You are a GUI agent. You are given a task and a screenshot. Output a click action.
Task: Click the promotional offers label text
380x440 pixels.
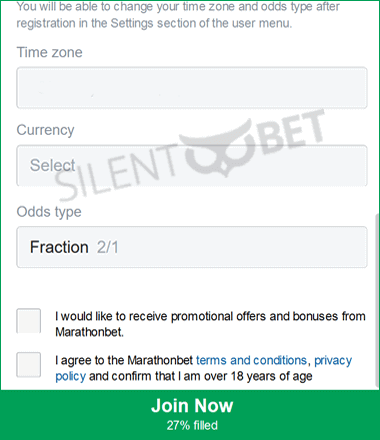click(210, 324)
